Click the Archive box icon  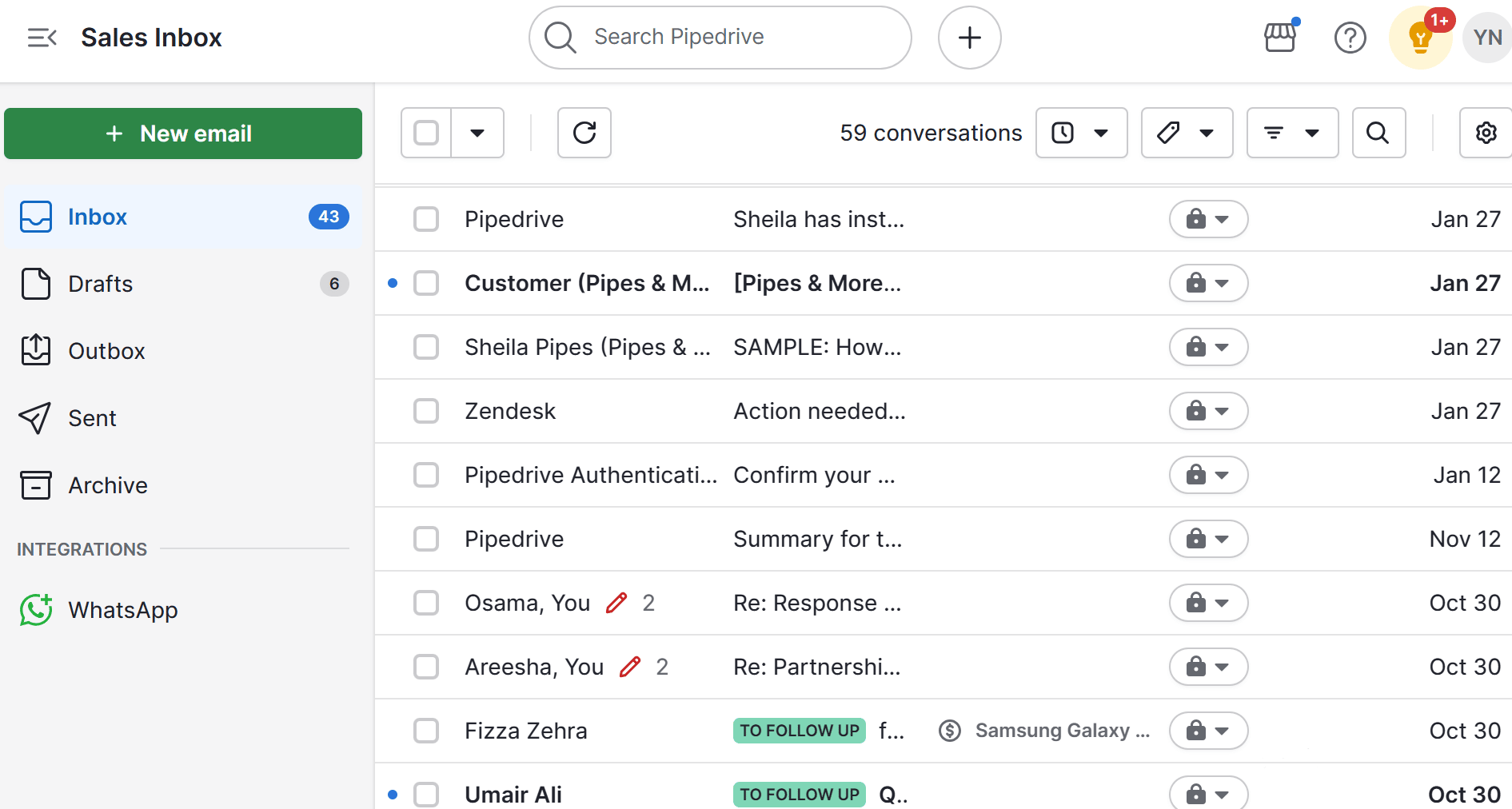36,485
